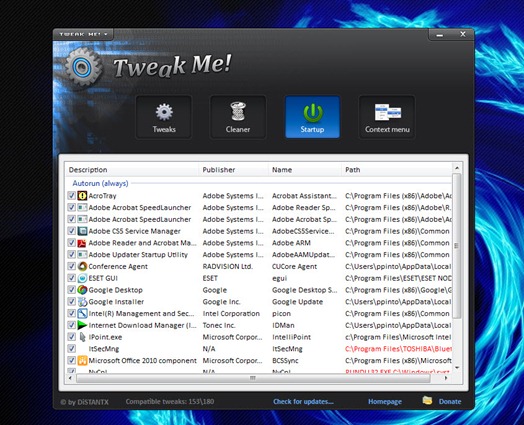Click the Adobe Updater Startup Utility icon
This screenshot has height=425, width=524.
82,254
